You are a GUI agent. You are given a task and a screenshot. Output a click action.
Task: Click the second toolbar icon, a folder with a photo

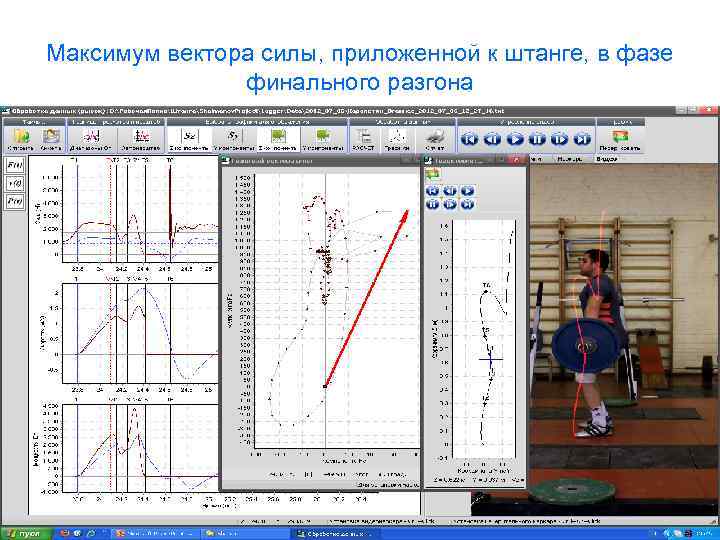(x=51, y=136)
